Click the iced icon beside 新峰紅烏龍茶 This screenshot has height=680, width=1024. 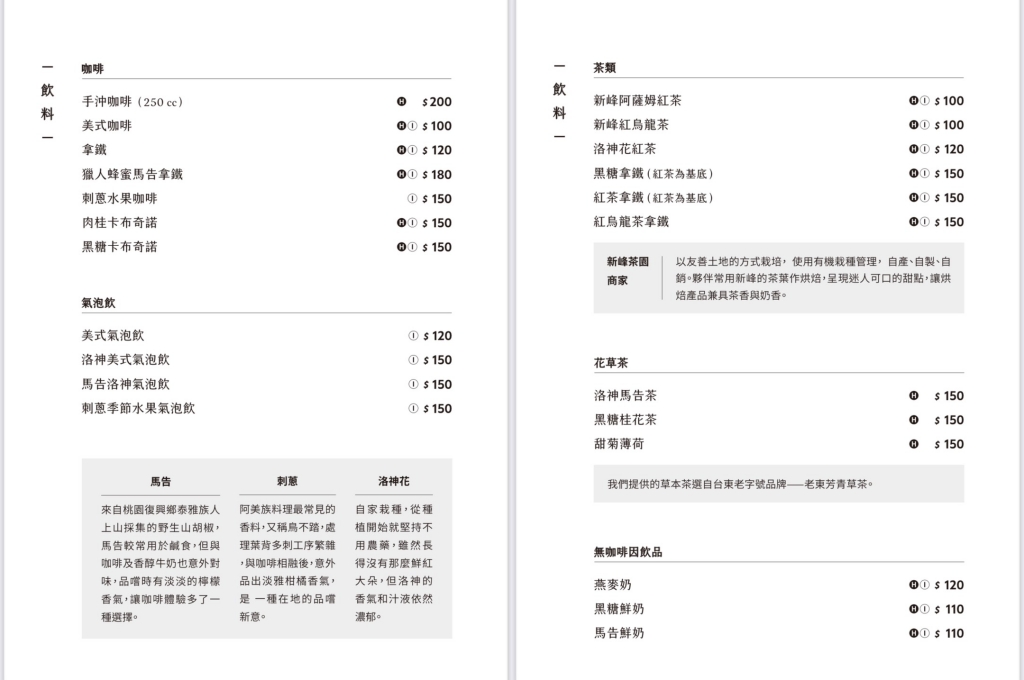pos(924,125)
